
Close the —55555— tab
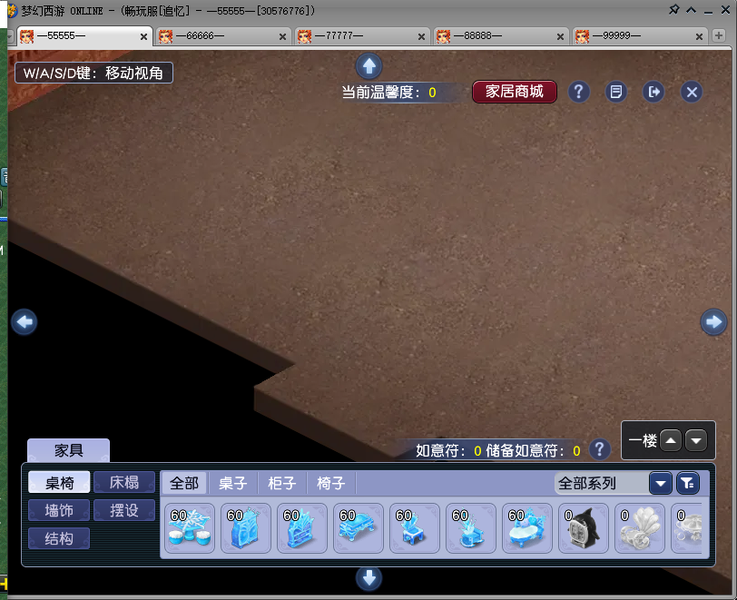(144, 37)
